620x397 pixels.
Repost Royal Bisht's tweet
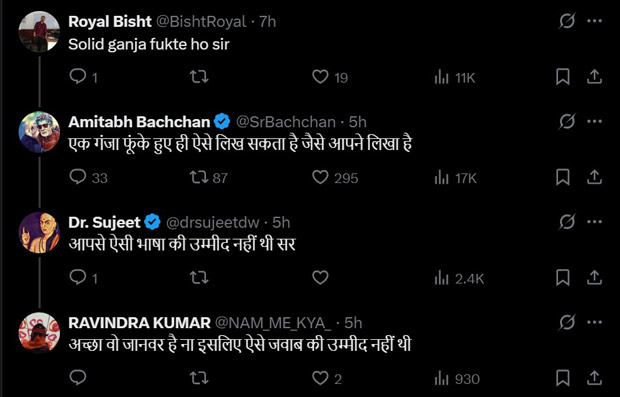[x=199, y=77]
